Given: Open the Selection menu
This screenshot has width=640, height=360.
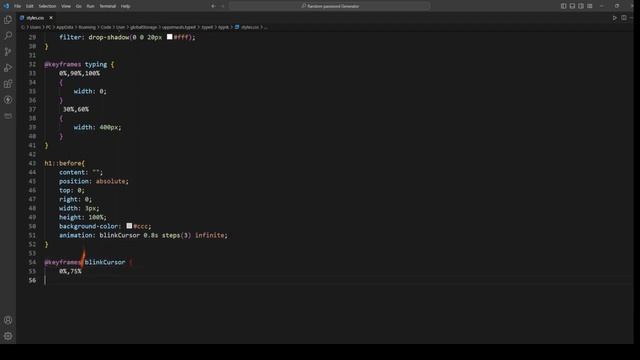Looking at the screenshot, I should point(47,6).
